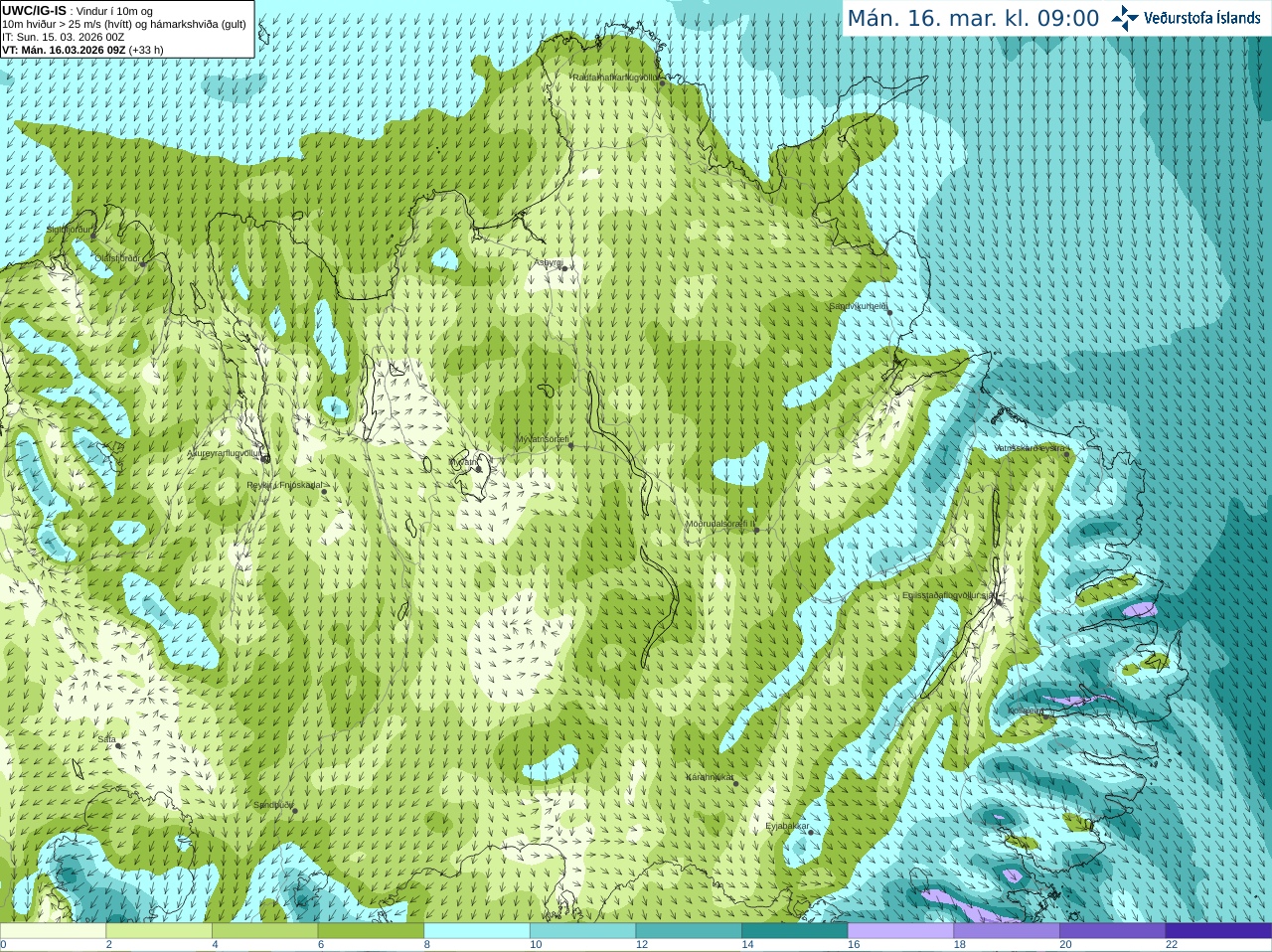Screen dimensions: 1272x952
Task: Click the 'Reykir í Fnjóskadal' label text
Action: point(284,485)
